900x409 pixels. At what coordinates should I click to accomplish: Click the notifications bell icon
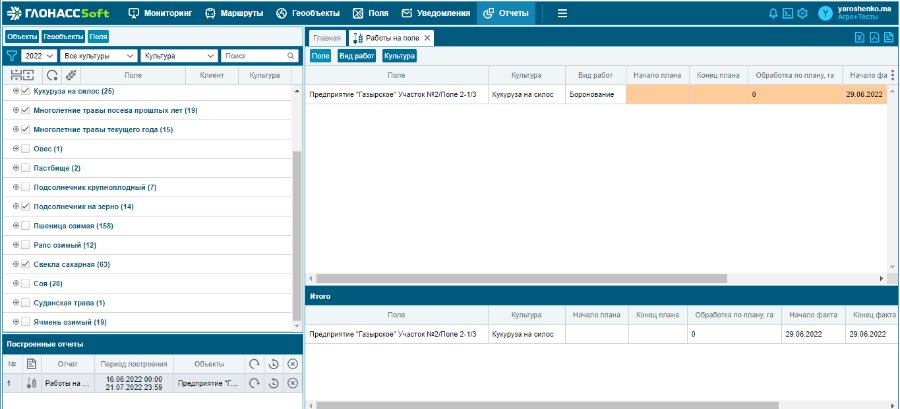(x=773, y=13)
